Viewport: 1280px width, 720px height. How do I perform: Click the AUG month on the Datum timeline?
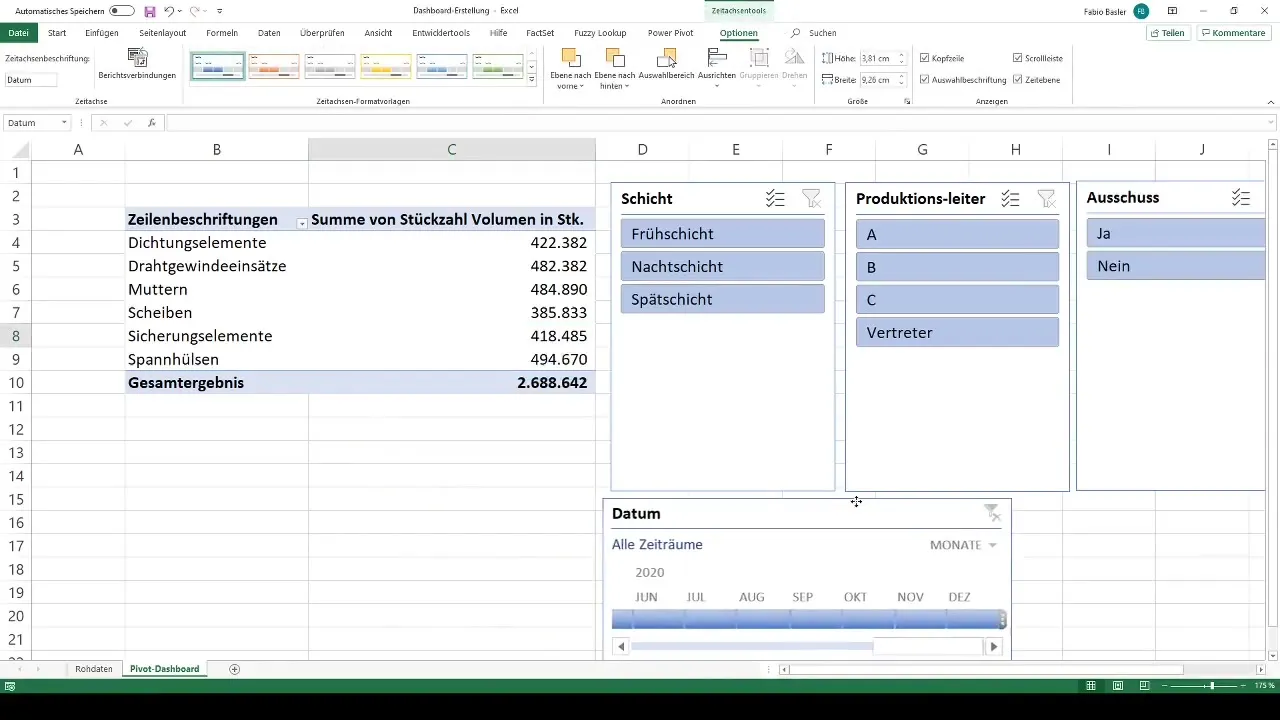(752, 597)
